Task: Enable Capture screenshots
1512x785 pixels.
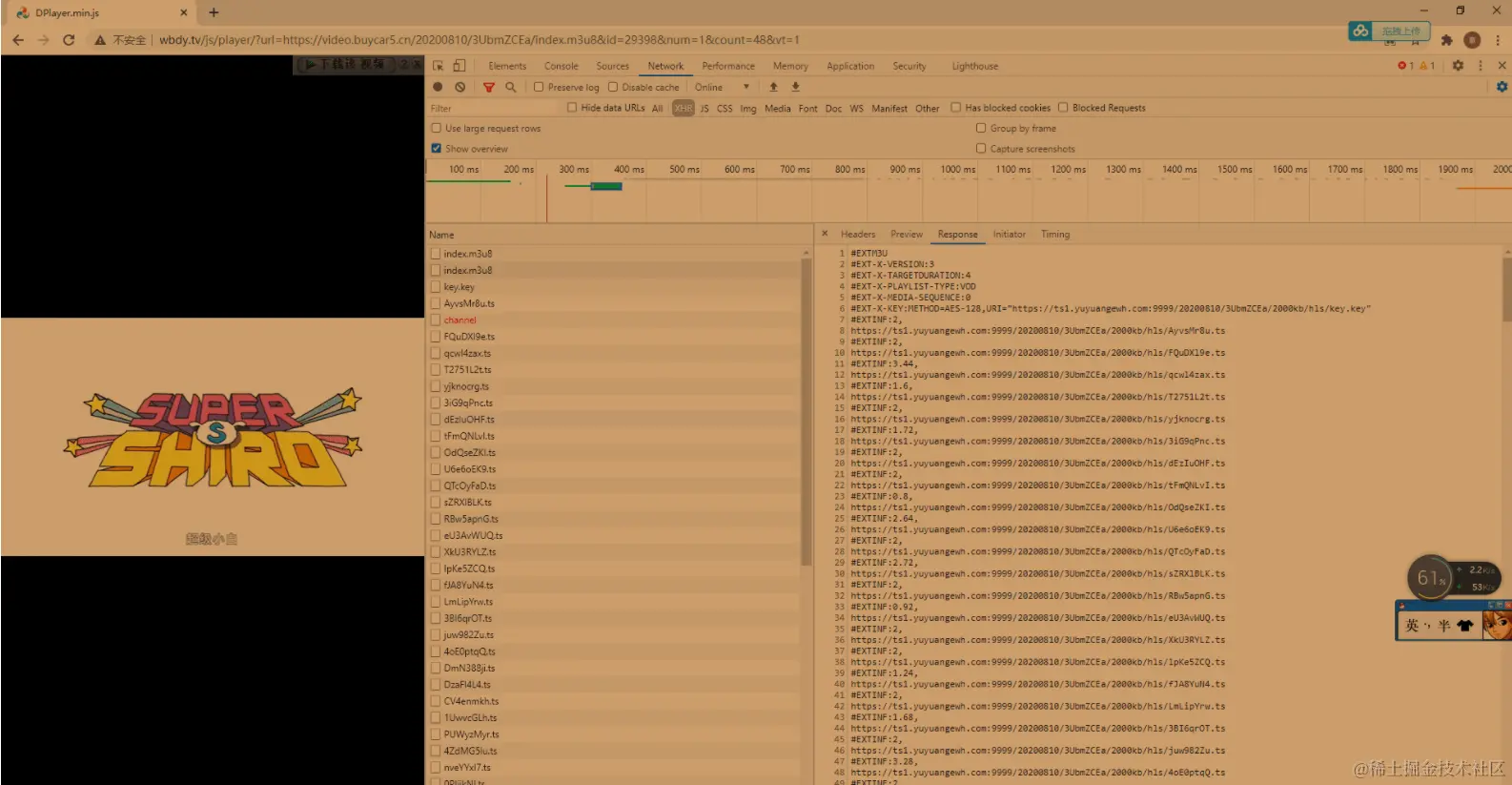Action: coord(981,149)
